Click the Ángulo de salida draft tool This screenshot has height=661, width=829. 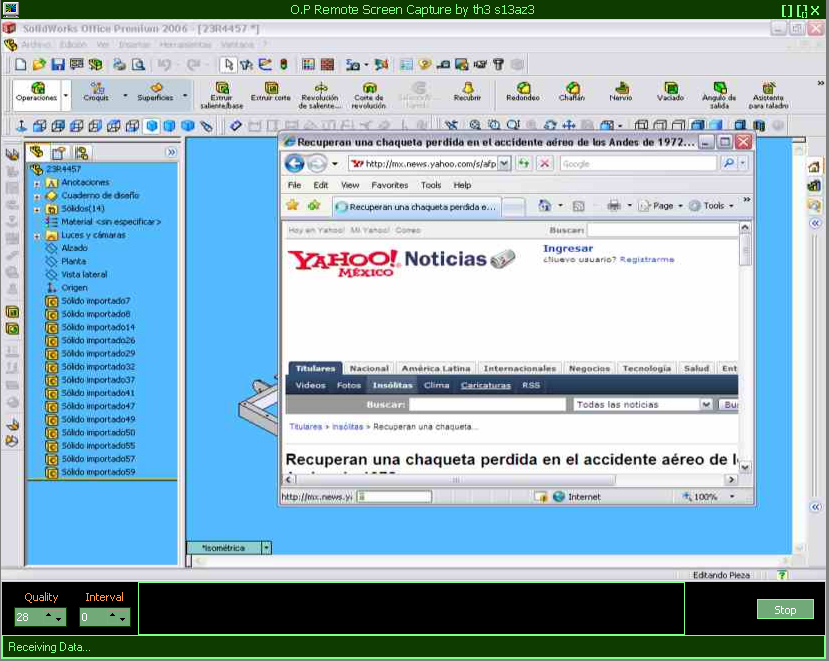pos(719,95)
